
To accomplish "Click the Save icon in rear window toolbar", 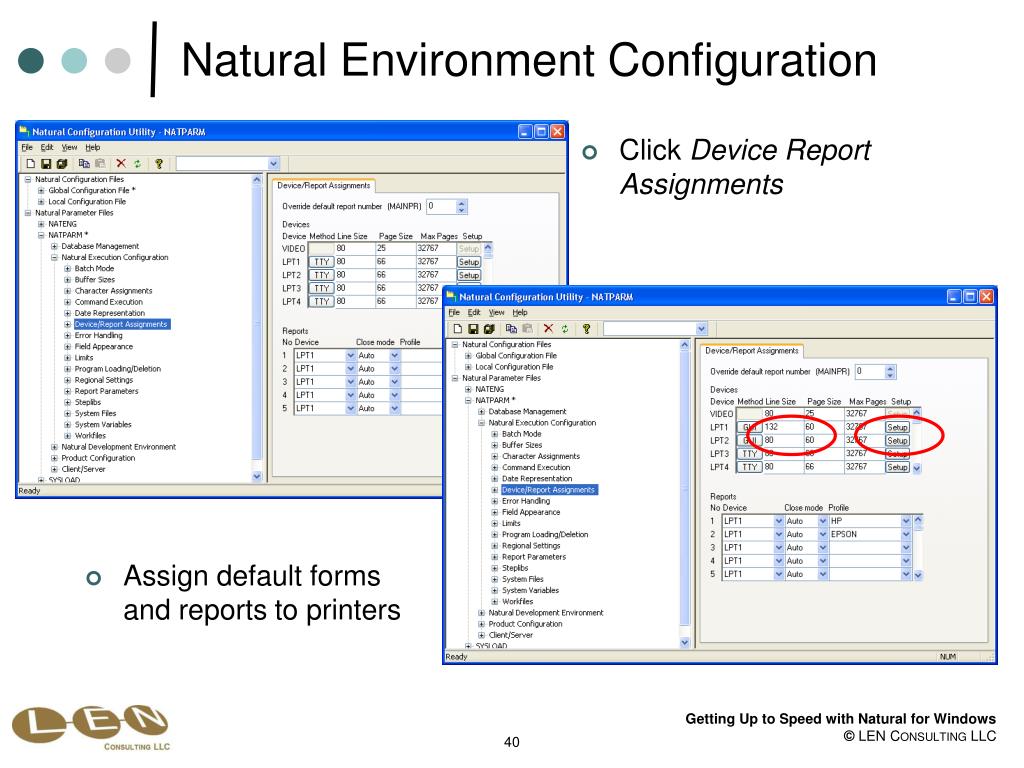I will 46,163.
